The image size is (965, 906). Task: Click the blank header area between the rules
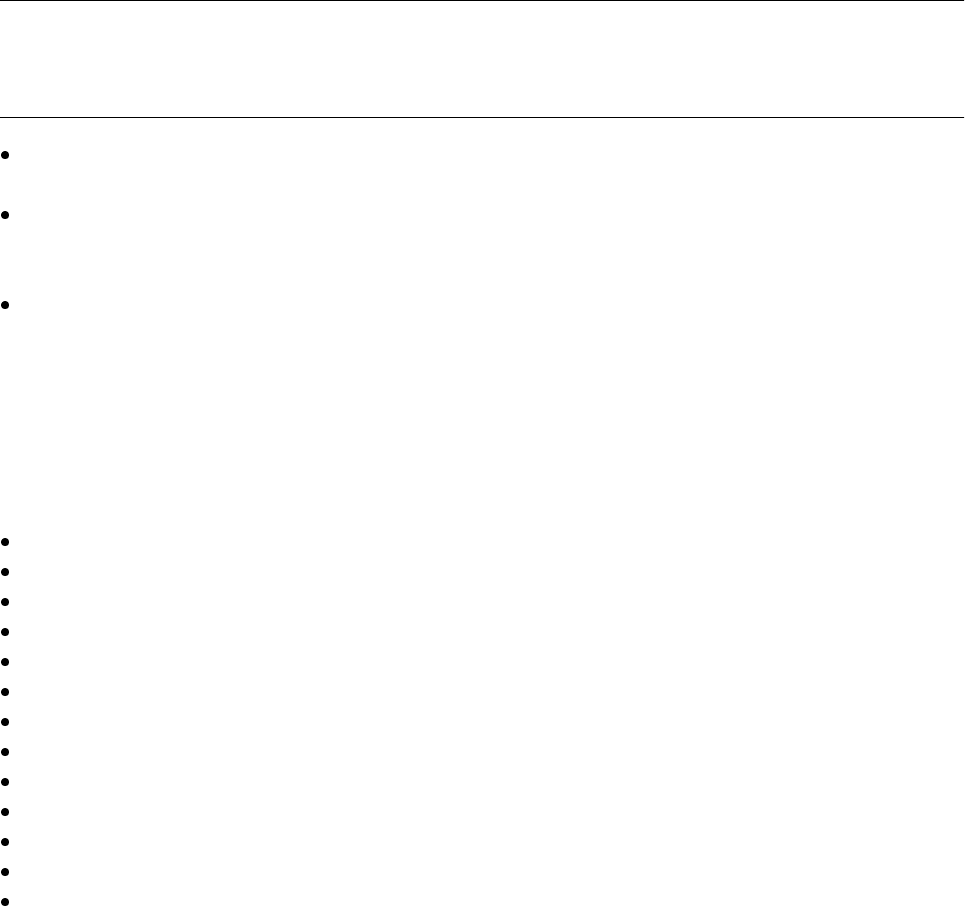click(482, 58)
